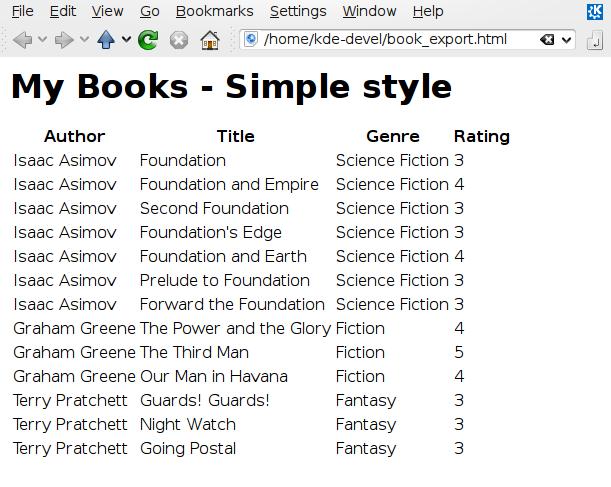Open the Settings menu

pyautogui.click(x=298, y=11)
